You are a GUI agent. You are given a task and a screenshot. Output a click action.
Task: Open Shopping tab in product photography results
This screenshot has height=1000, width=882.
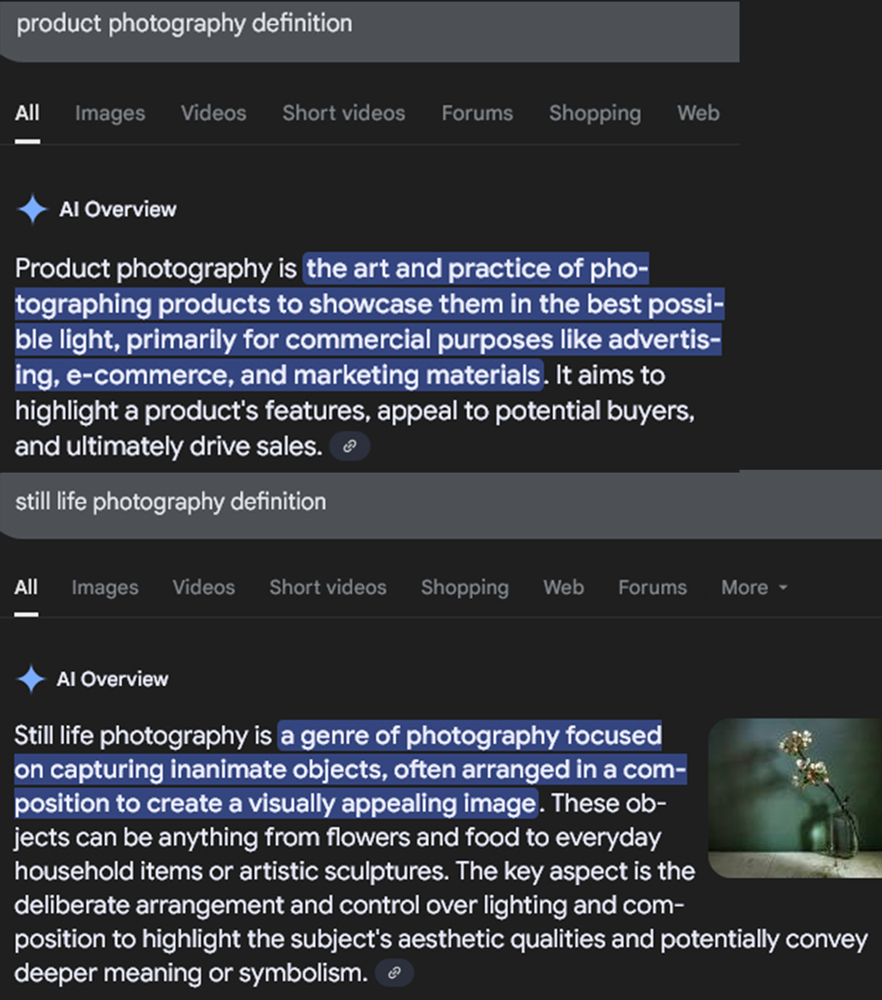click(x=594, y=113)
